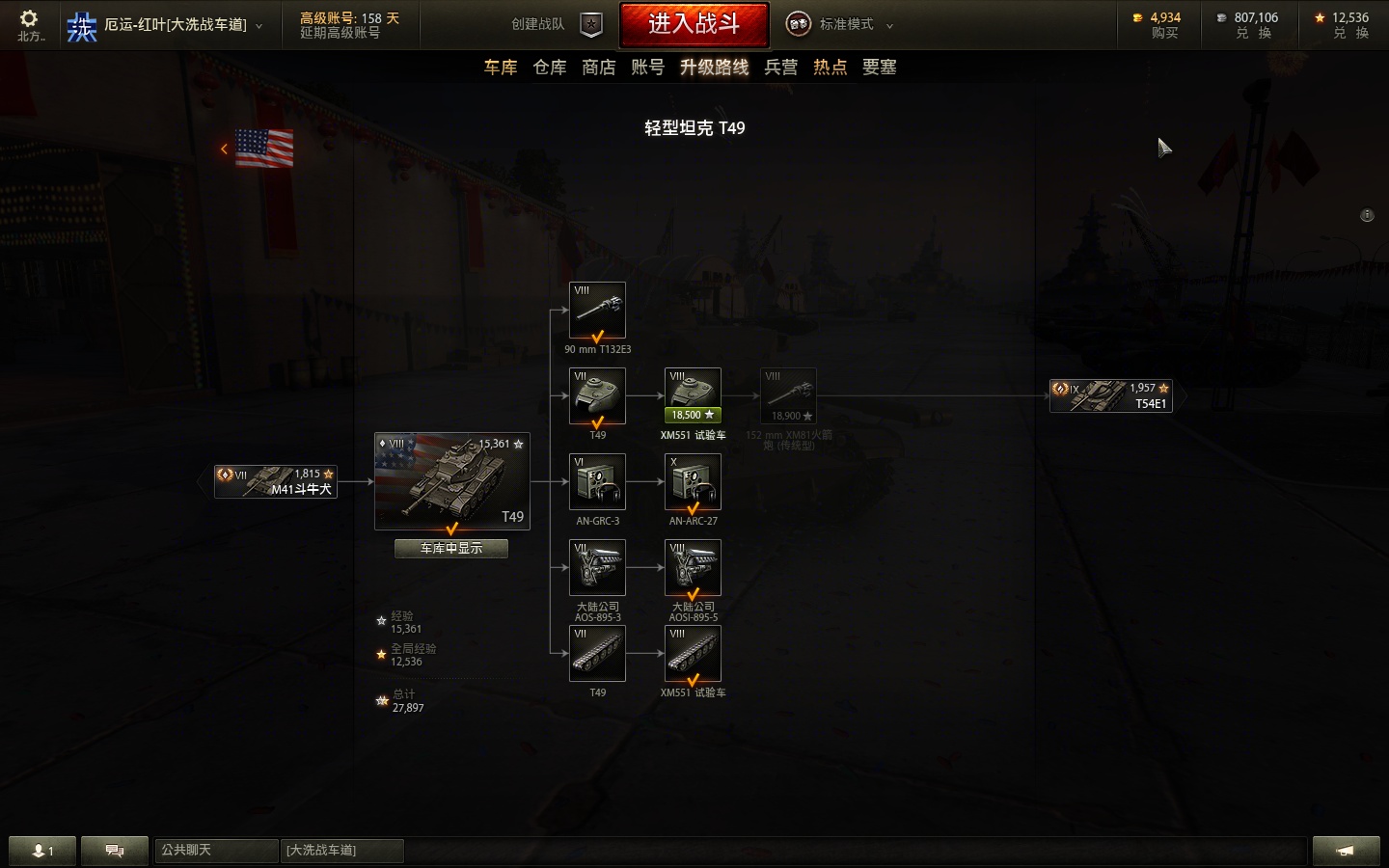Open the settings gear menu
Screen dimensions: 1389x868
(29, 18)
